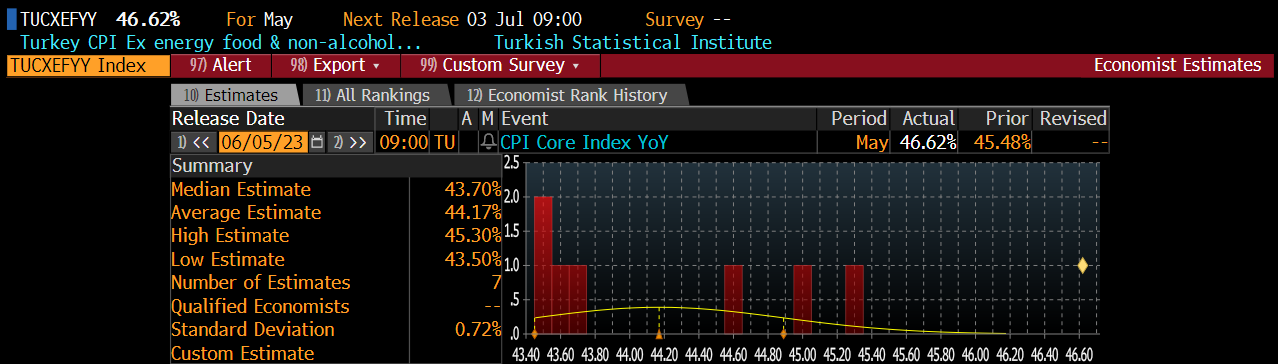Viewport: 1278px width, 364px height.
Task: Click the TUCXEFYY Index ticker box
Action: [x=89, y=65]
